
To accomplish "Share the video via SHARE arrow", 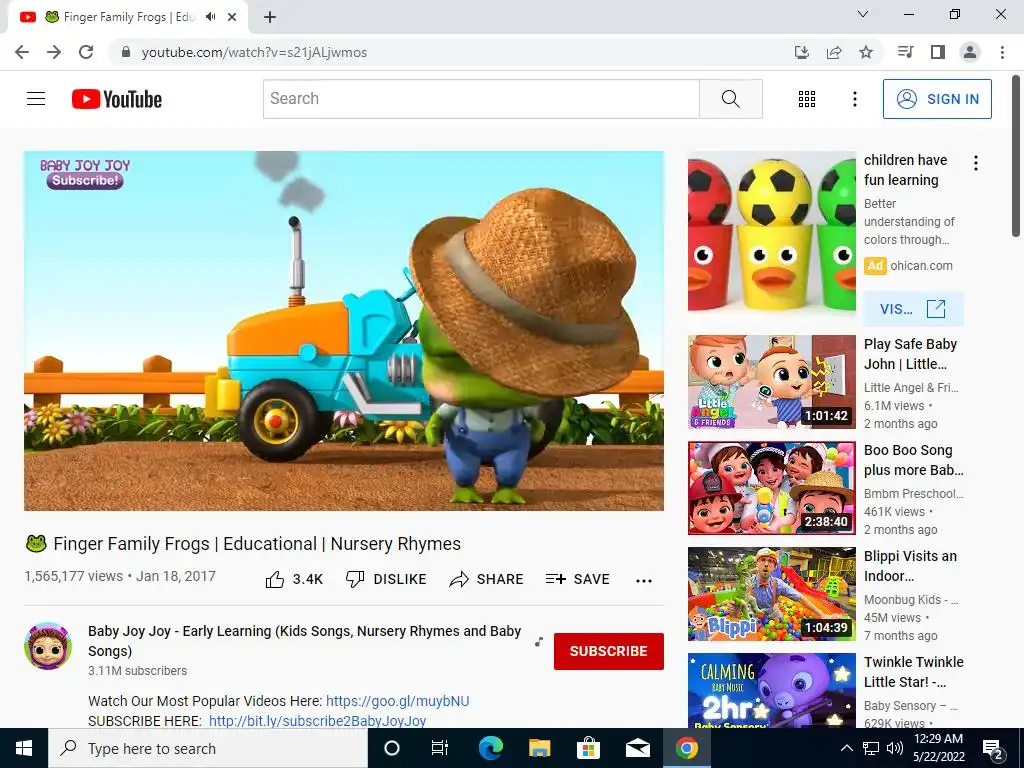I will tap(487, 579).
